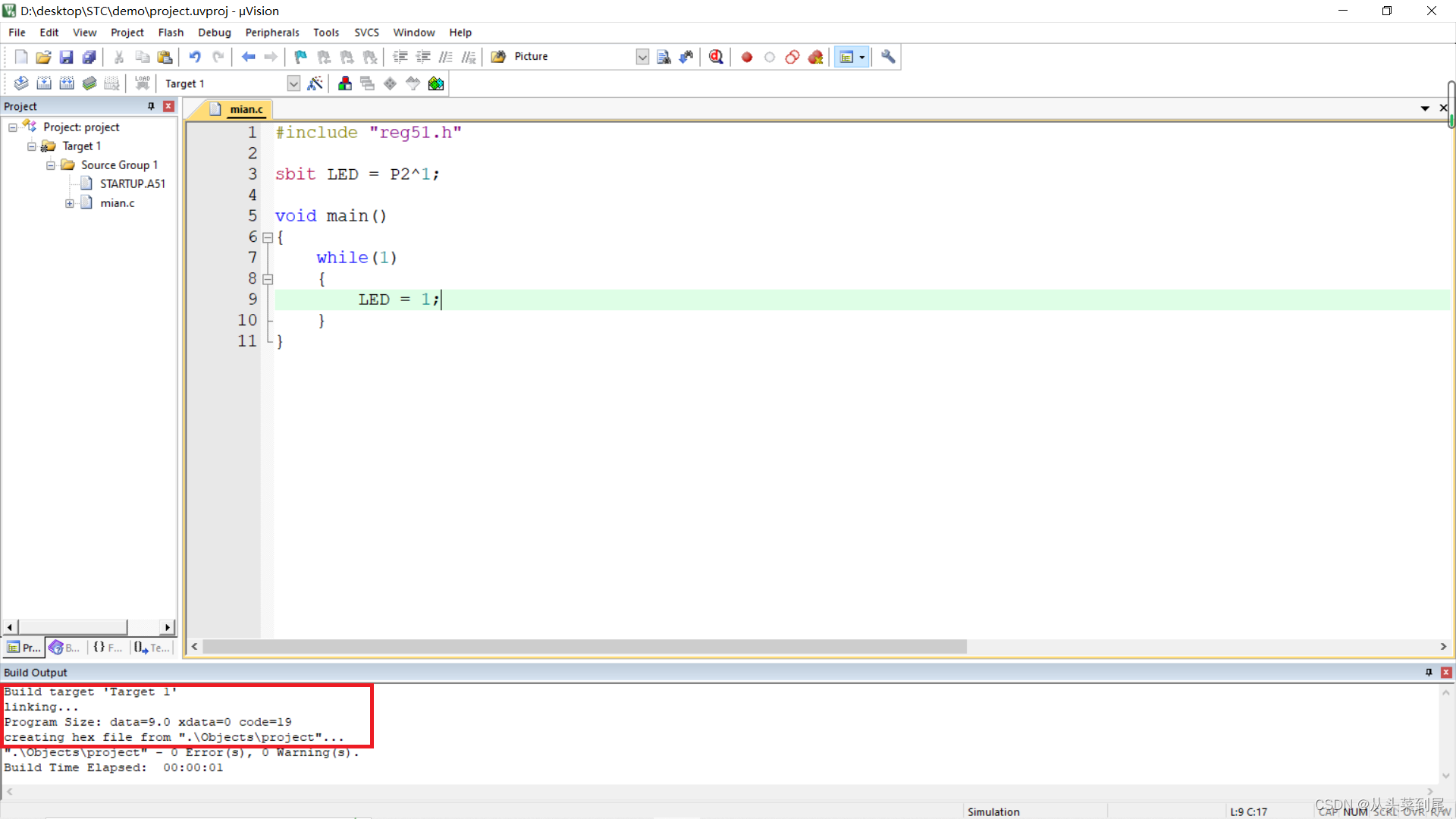Screen dimensions: 1456x819
Task: Switch to the Templates panel tab
Action: point(152,648)
